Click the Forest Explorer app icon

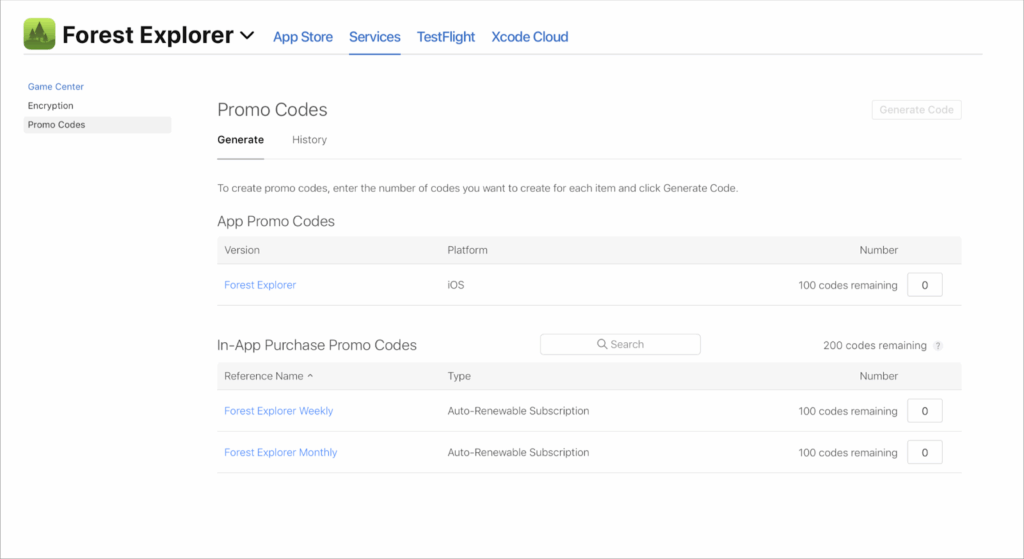[39, 35]
